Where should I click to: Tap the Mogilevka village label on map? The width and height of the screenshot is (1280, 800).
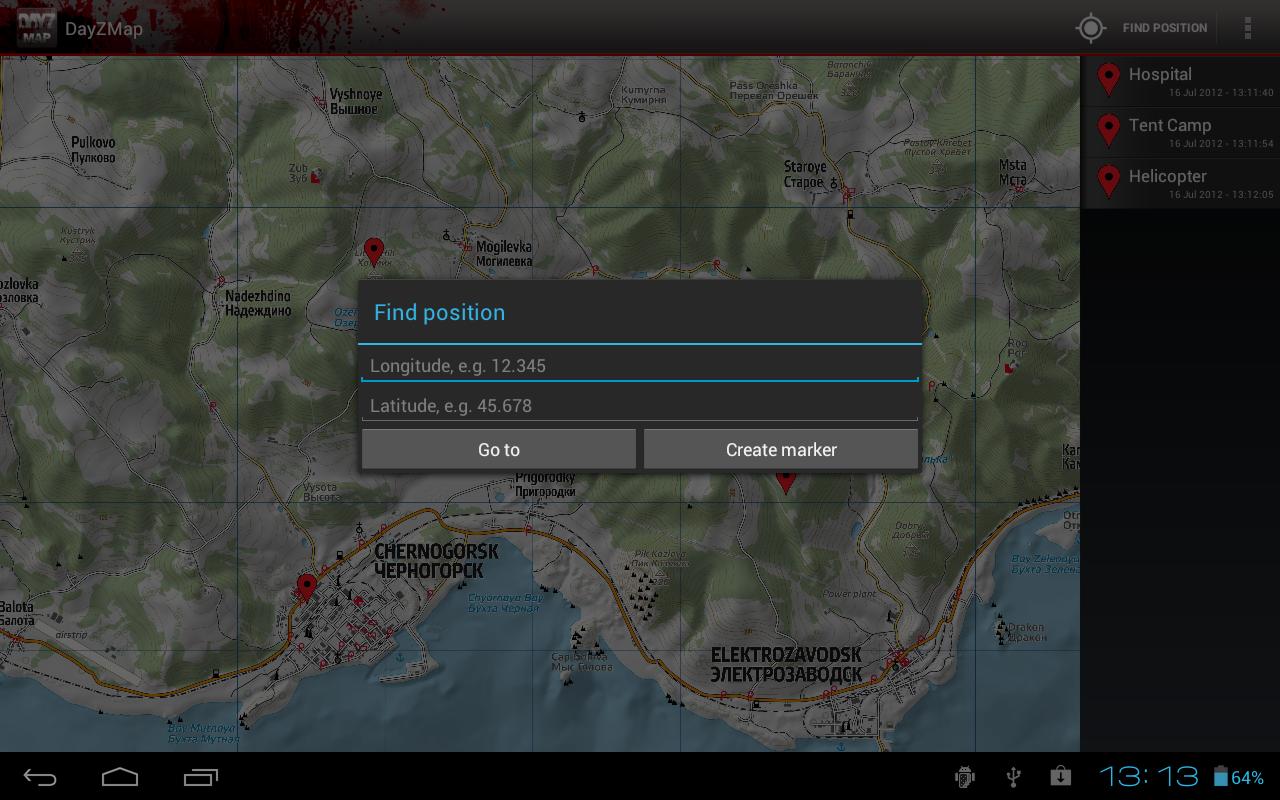[504, 253]
